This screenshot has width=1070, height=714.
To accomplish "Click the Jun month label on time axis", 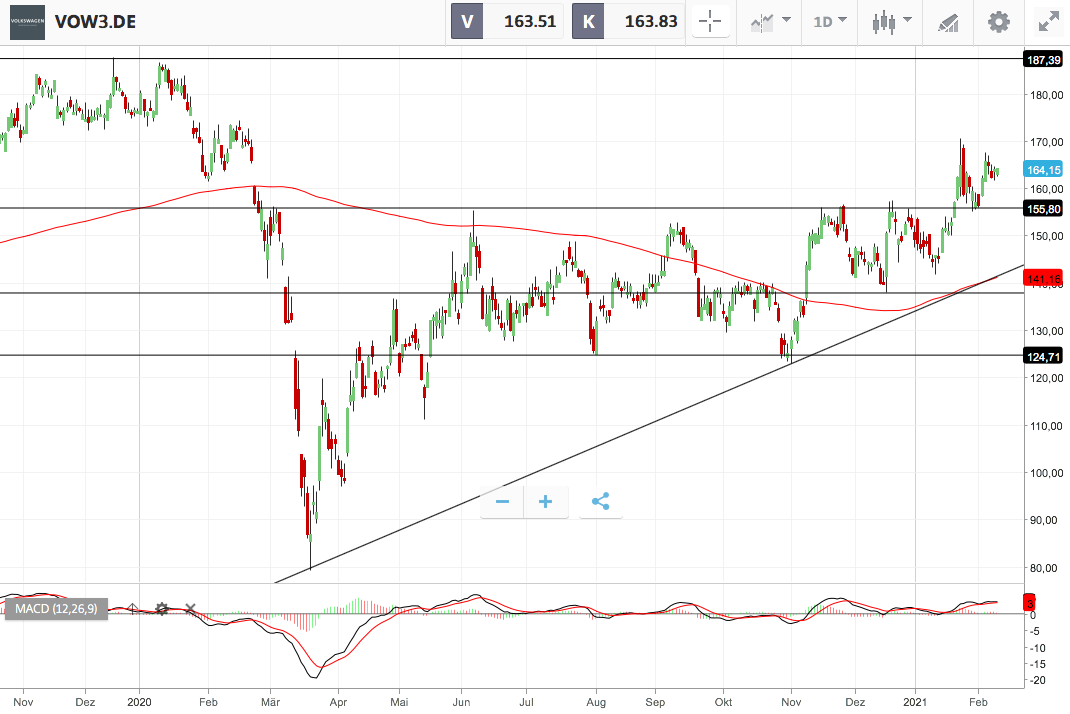I will point(461,702).
